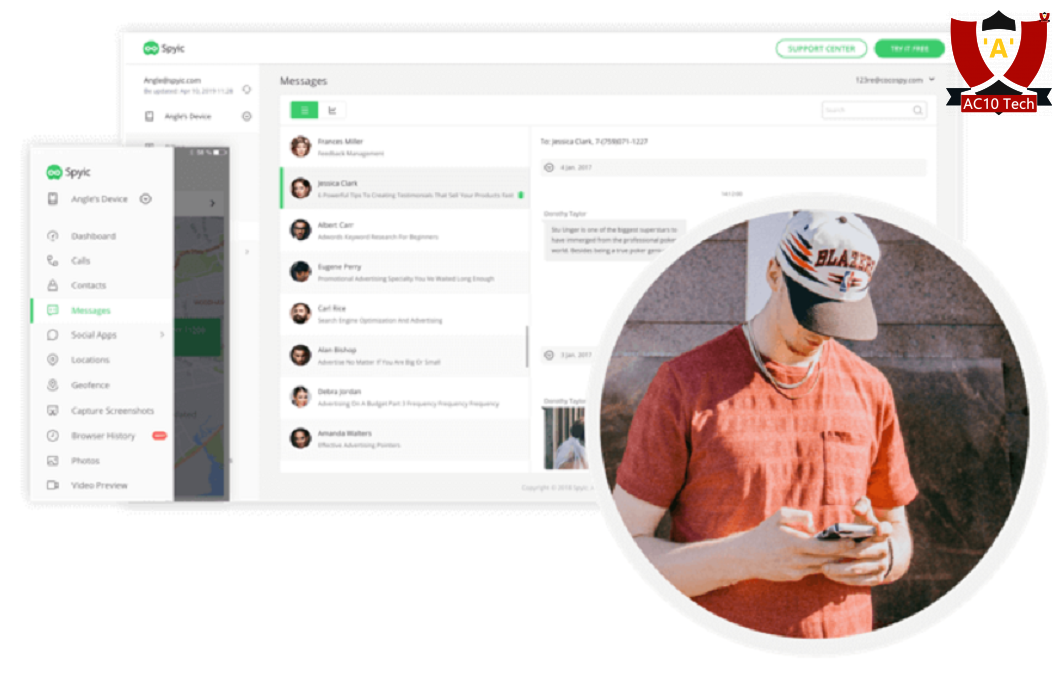Select Messages in the mobile sidebar menu

90,311
